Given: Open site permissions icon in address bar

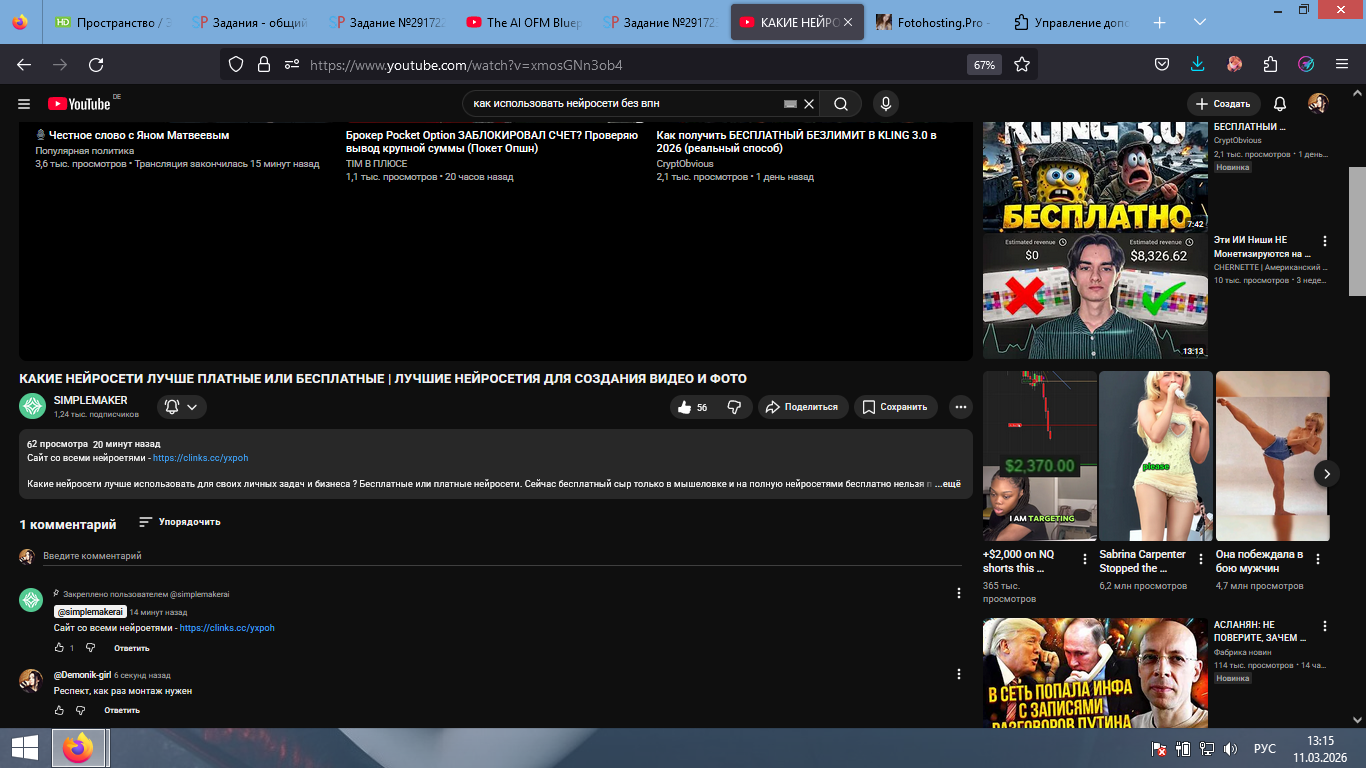Looking at the screenshot, I should coord(291,64).
